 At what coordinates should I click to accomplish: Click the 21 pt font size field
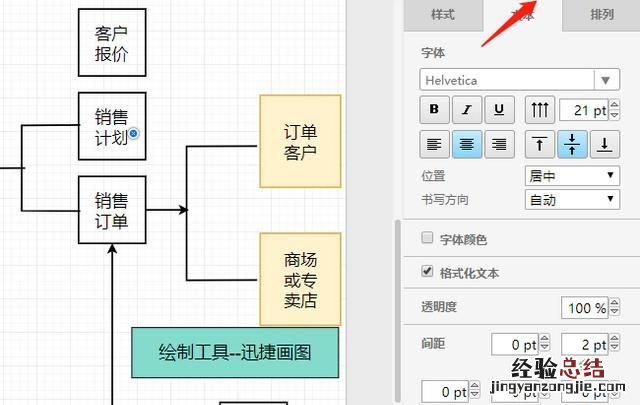584,110
